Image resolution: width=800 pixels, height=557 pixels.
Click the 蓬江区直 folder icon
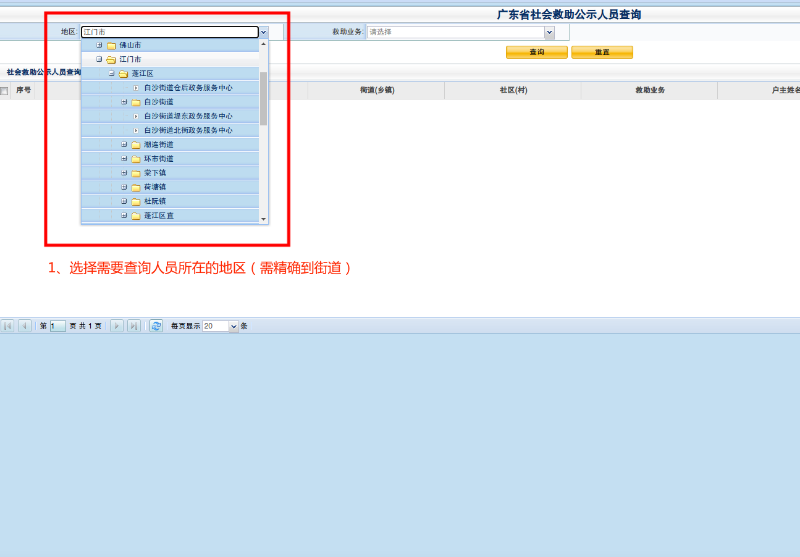136,216
